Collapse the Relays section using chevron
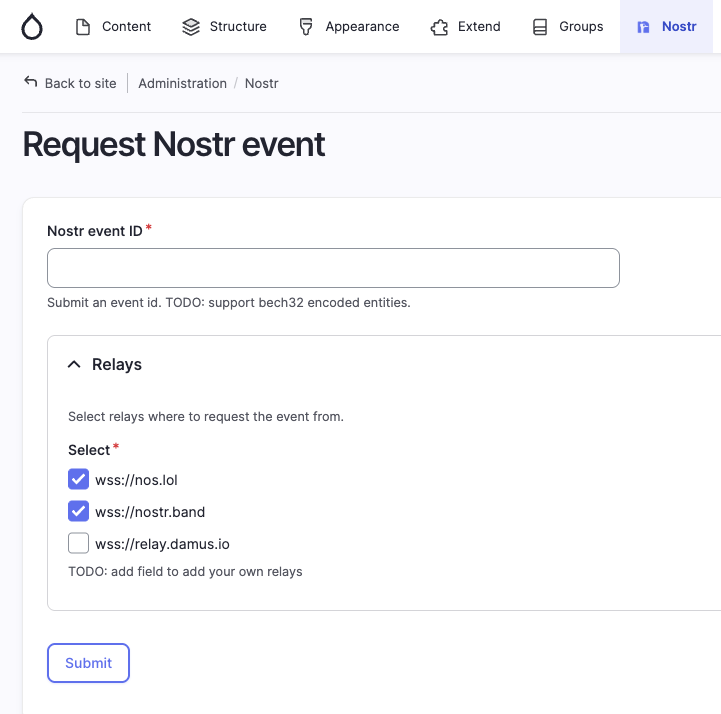The image size is (721, 714). [x=74, y=365]
